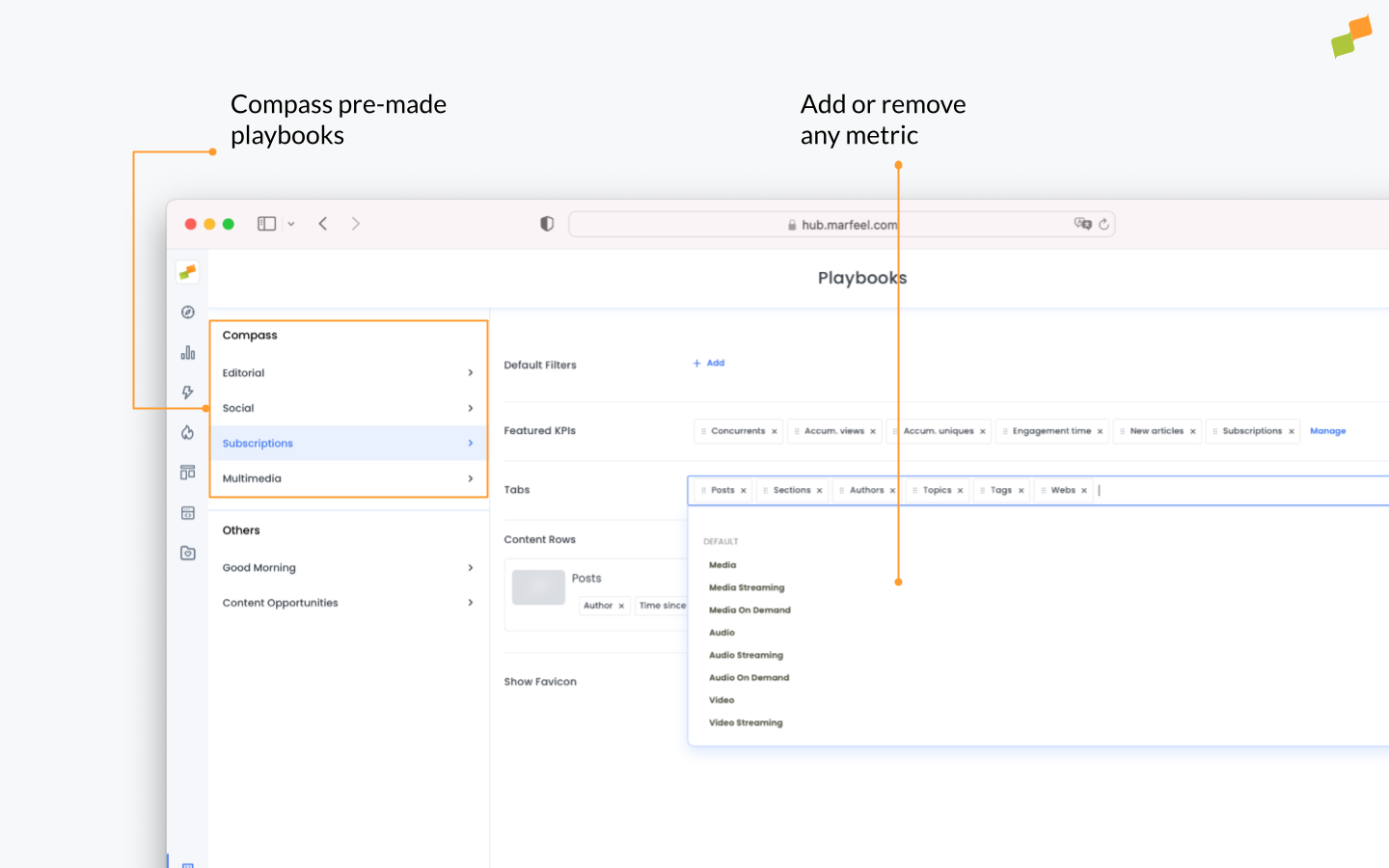Viewport: 1389px width, 868px height.
Task: Click Add next to Default Filters
Action: 709,364
